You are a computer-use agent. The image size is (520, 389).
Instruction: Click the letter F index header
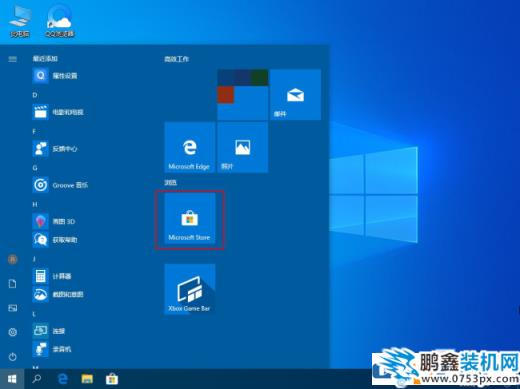coord(34,132)
